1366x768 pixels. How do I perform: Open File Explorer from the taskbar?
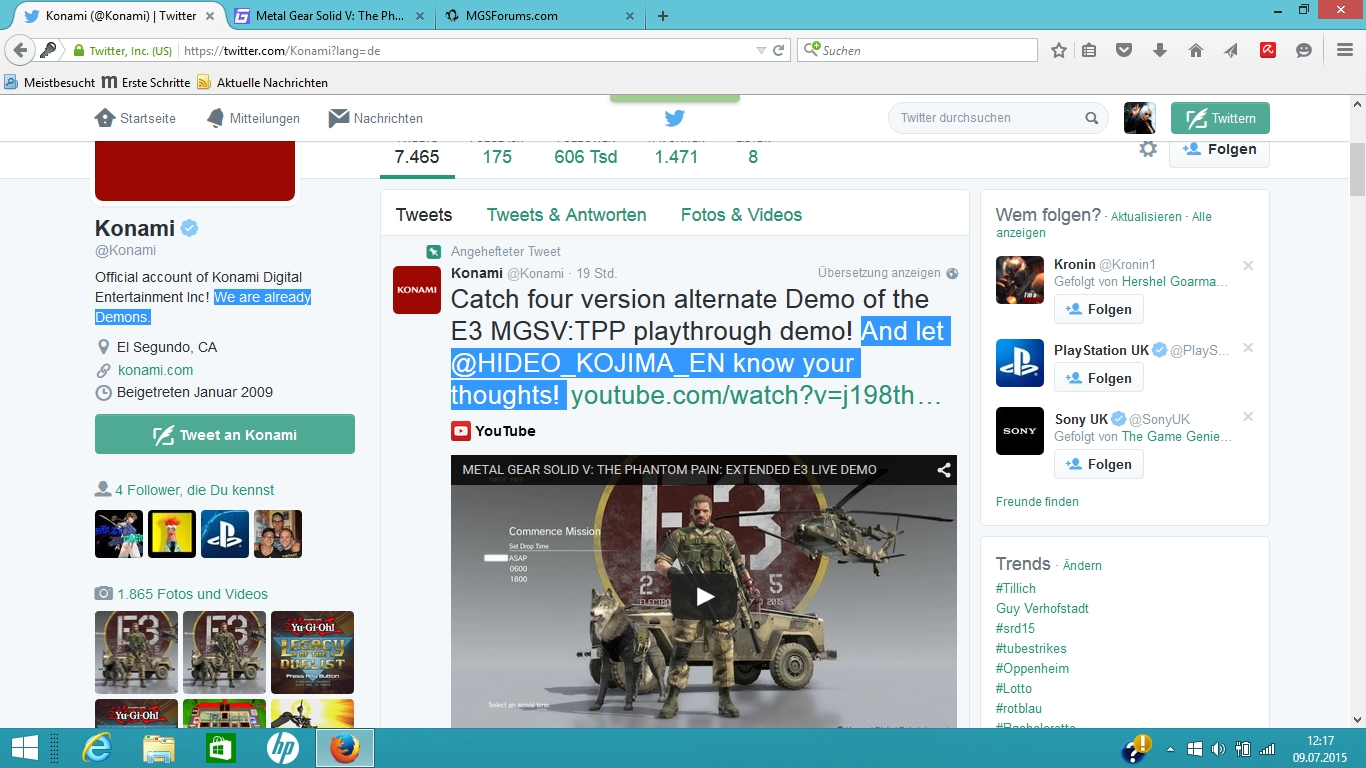coord(159,748)
